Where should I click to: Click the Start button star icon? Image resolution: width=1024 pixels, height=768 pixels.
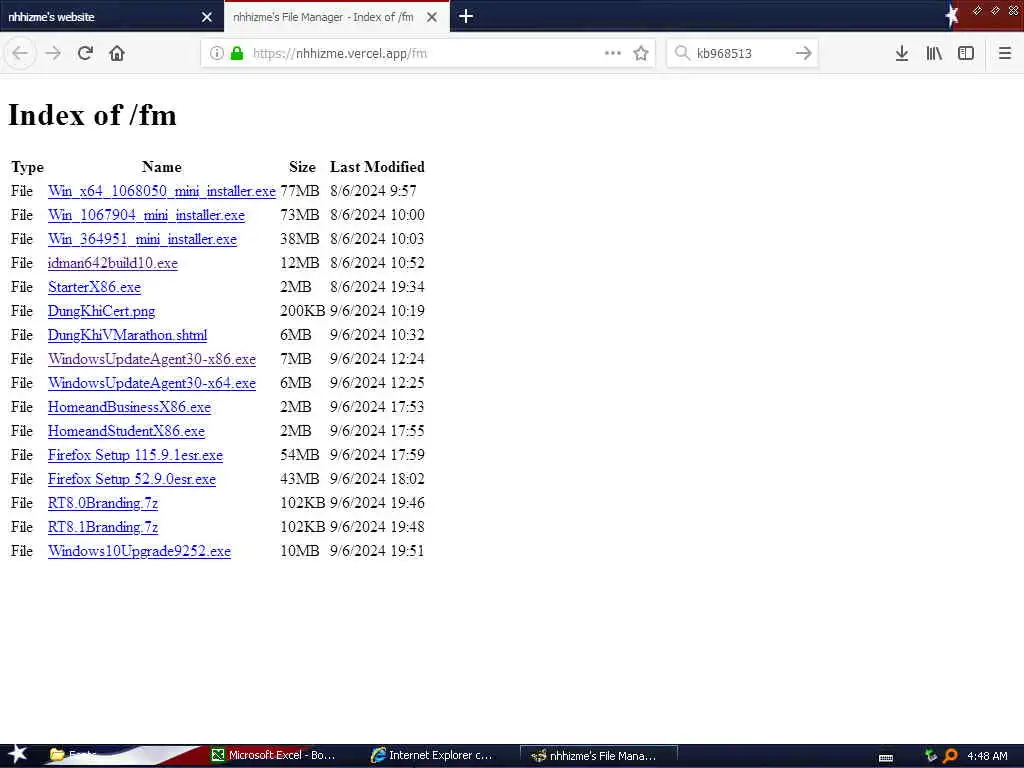(17, 754)
